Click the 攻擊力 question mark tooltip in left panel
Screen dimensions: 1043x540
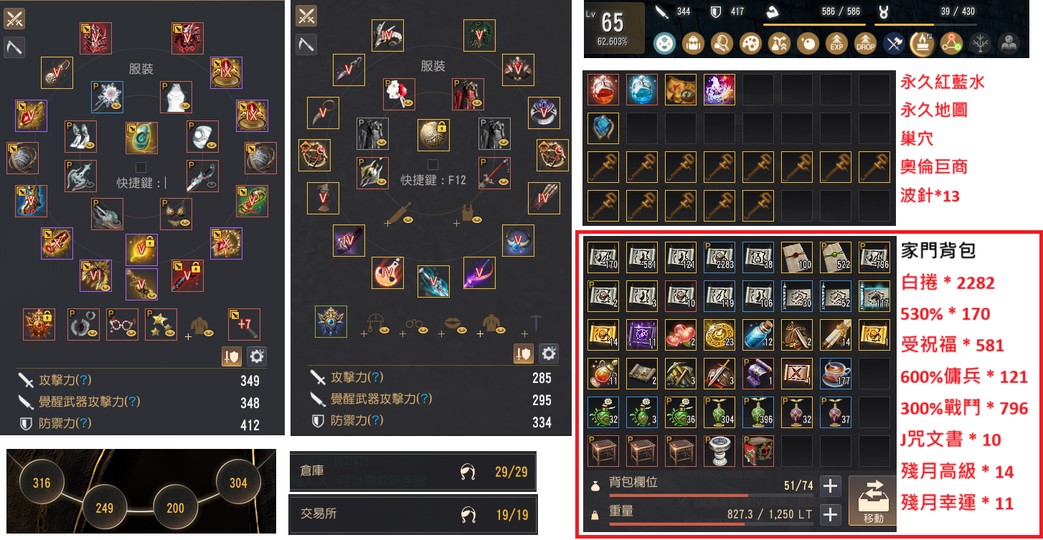click(84, 380)
